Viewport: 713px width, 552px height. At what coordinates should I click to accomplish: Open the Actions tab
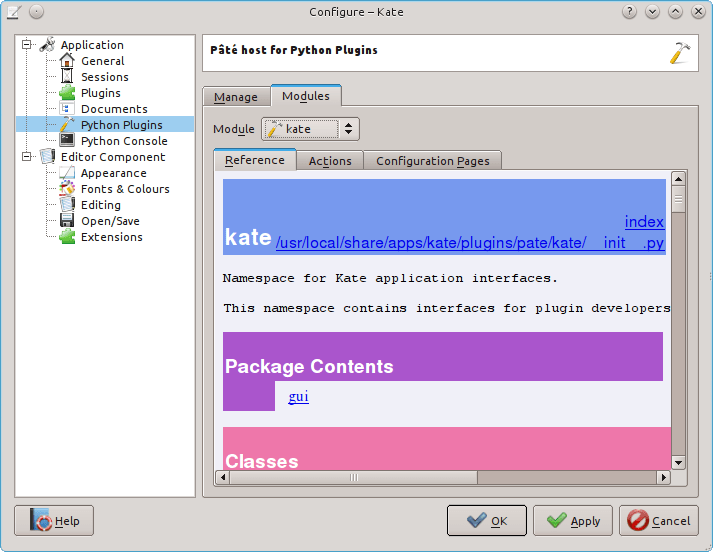(330, 161)
